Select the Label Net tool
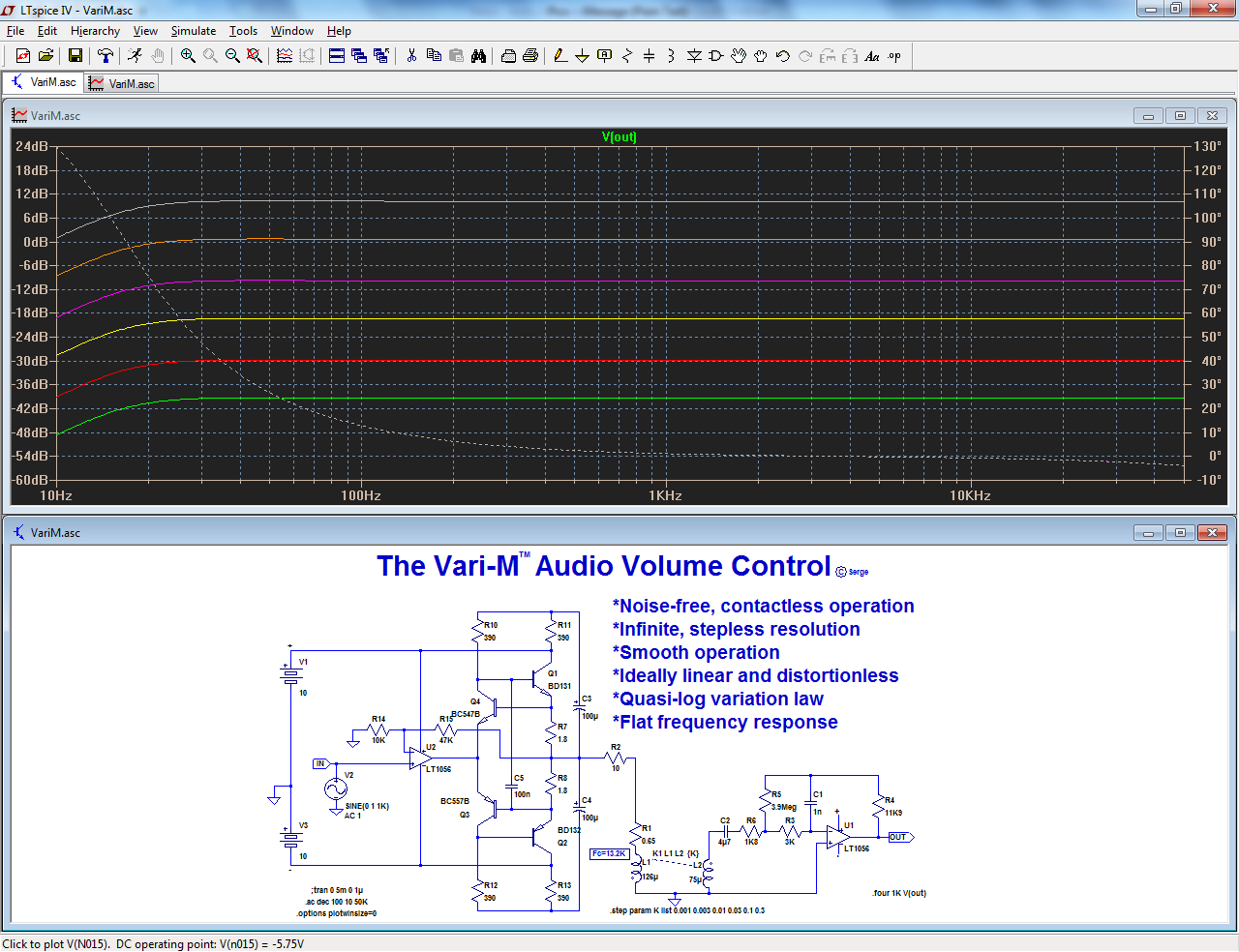The image size is (1239, 952). pyautogui.click(x=605, y=56)
